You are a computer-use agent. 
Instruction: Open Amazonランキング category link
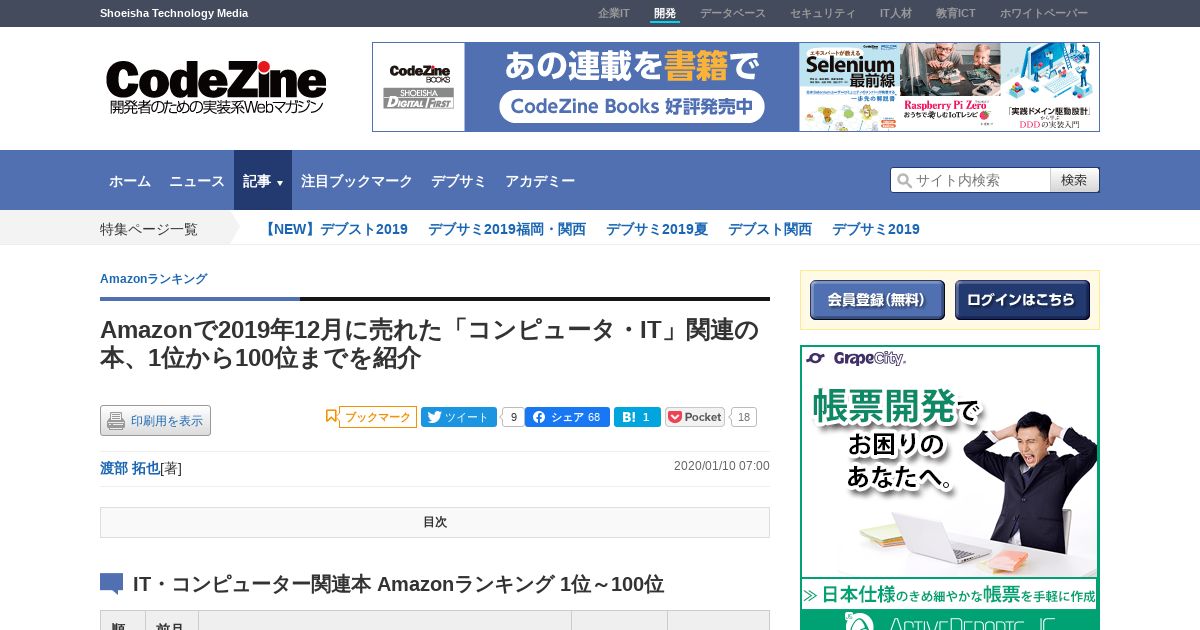153,279
